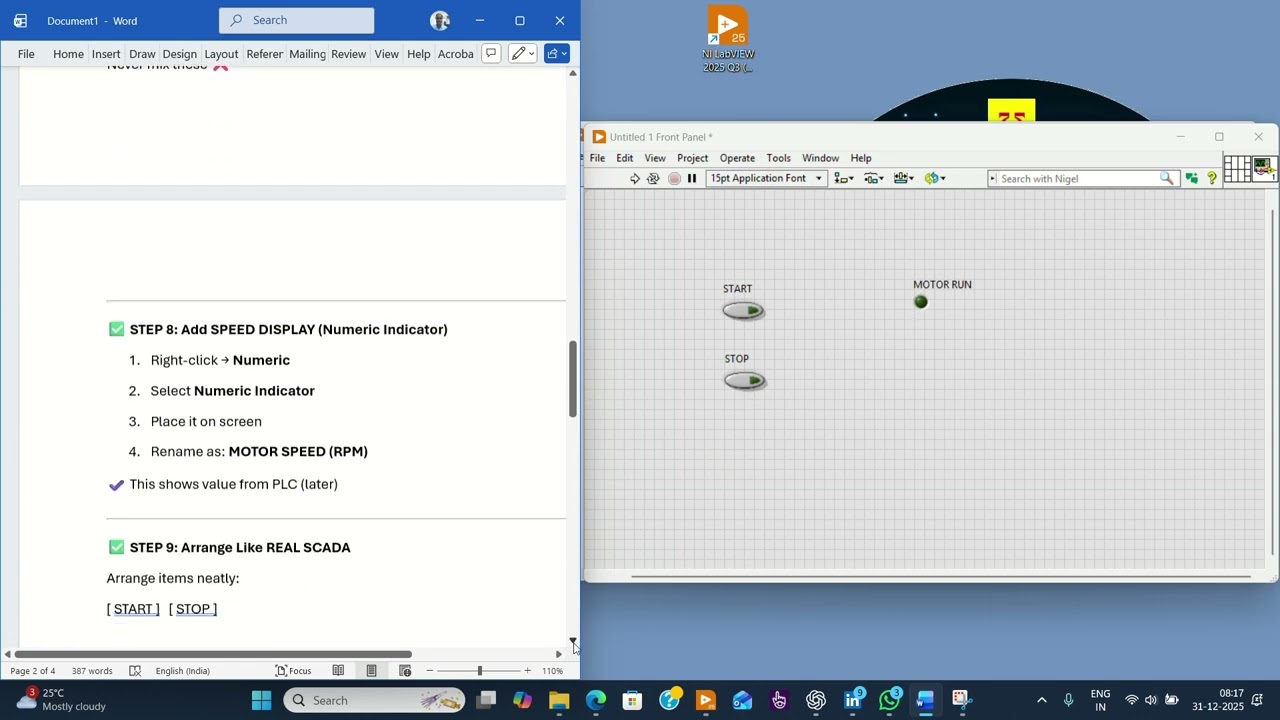
Task: Open Align Objects dropdown in LabVIEW
Action: pos(844,178)
